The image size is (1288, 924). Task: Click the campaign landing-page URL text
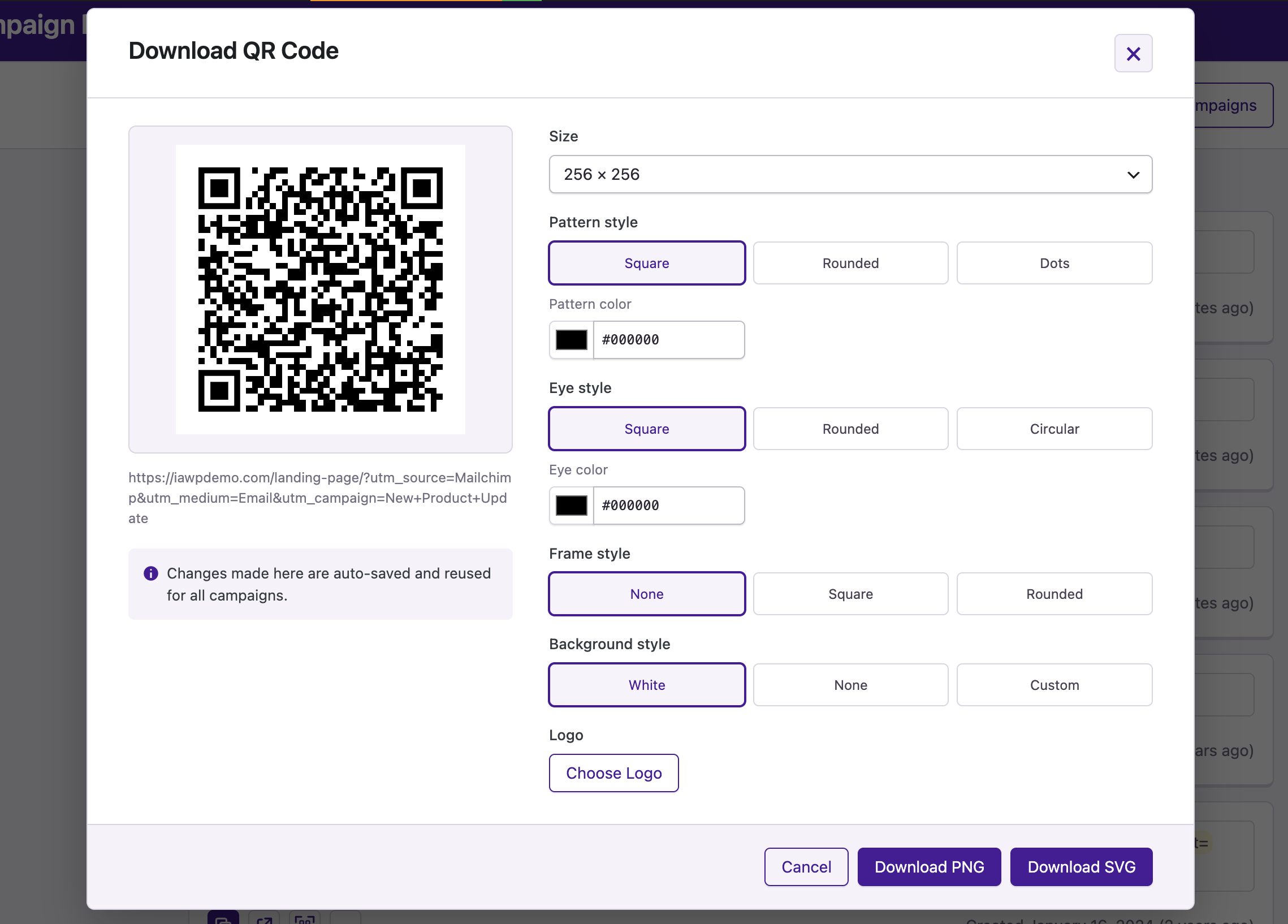[319, 498]
